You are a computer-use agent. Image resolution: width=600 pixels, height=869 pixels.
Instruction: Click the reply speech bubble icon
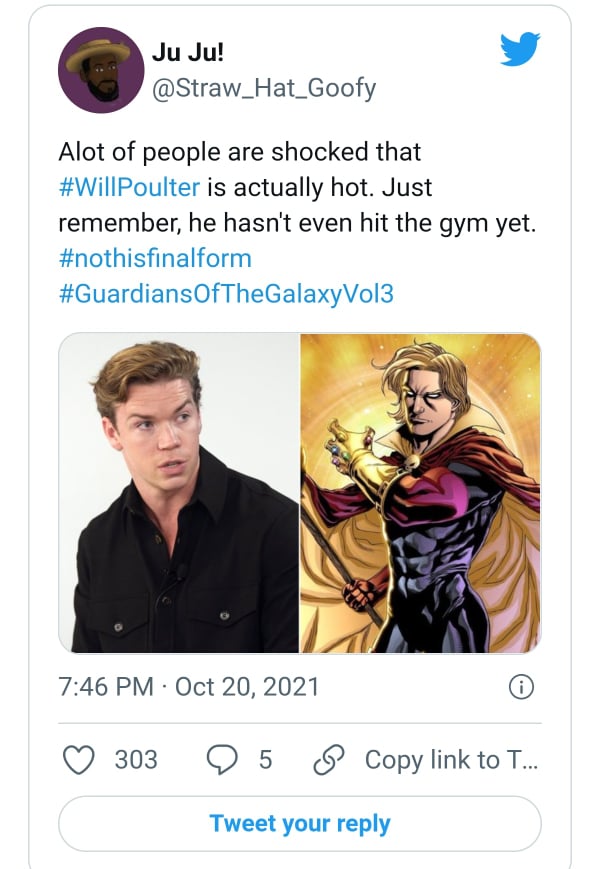[222, 760]
